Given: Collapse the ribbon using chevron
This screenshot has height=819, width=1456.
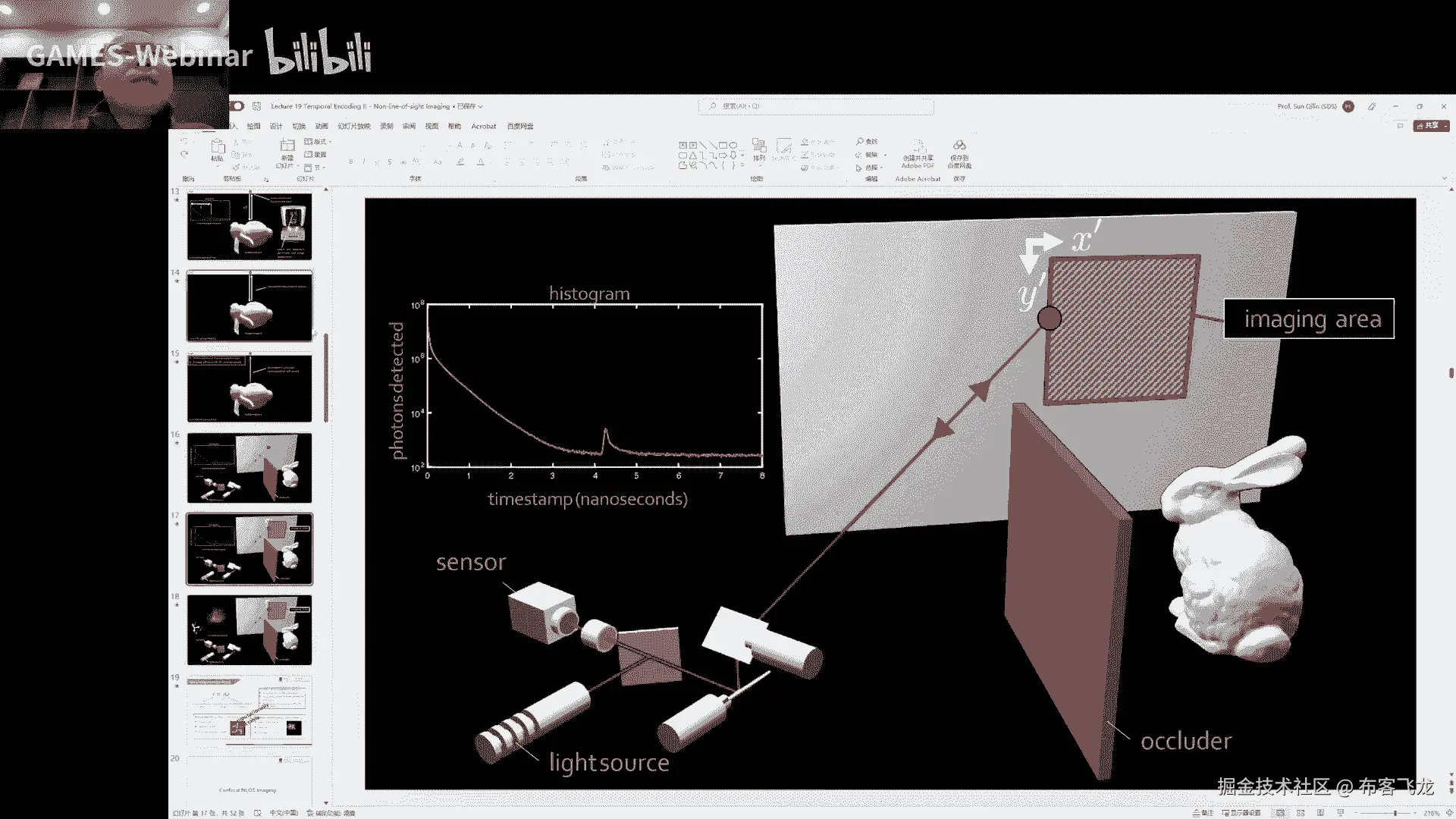Looking at the screenshot, I should 1444,179.
